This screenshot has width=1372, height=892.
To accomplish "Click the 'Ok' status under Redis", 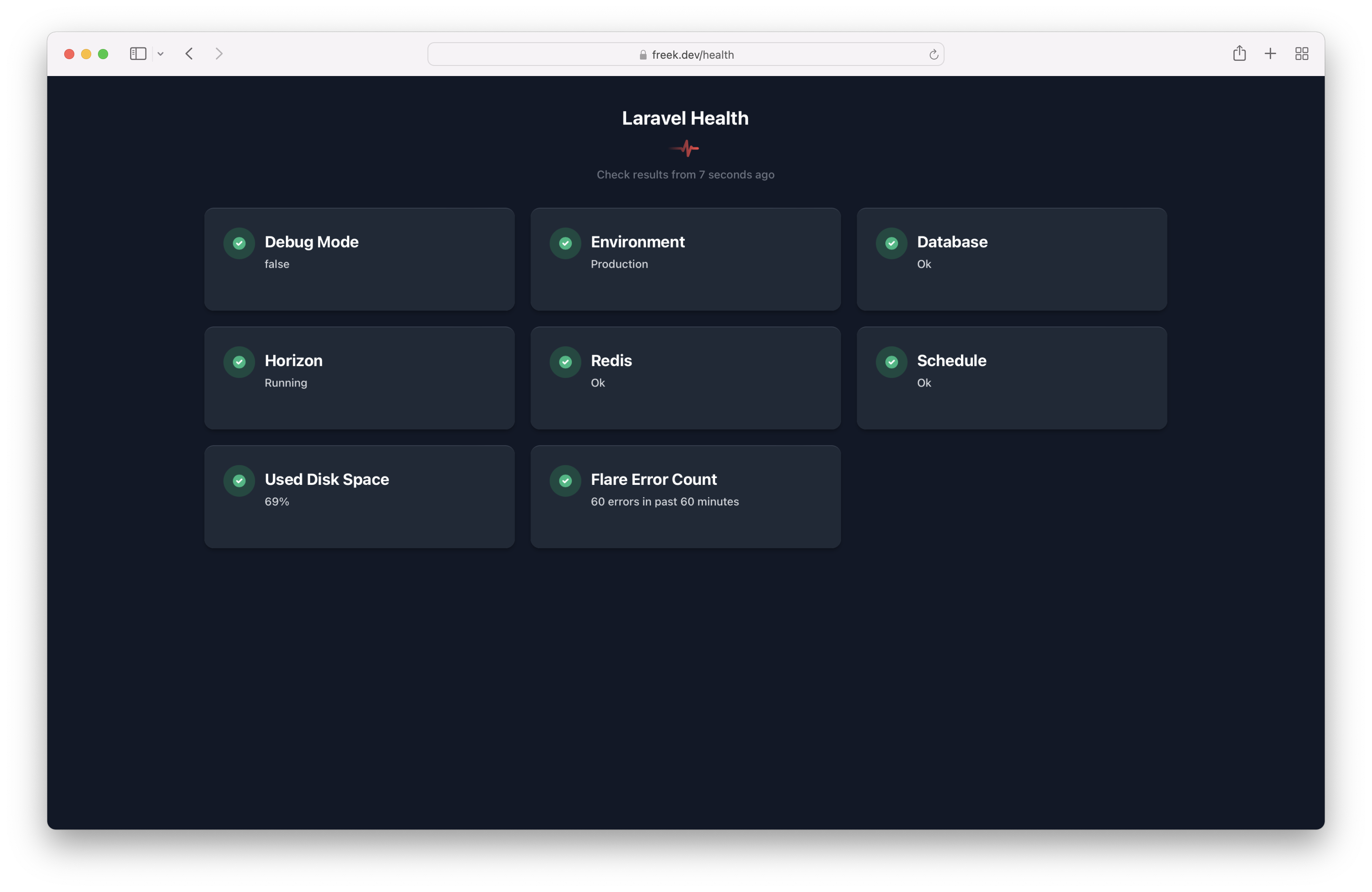I will coord(598,383).
